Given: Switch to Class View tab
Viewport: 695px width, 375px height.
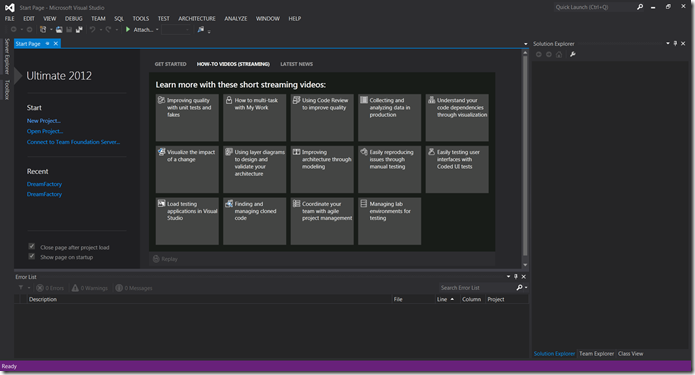Looking at the screenshot, I should pyautogui.click(x=630, y=354).
